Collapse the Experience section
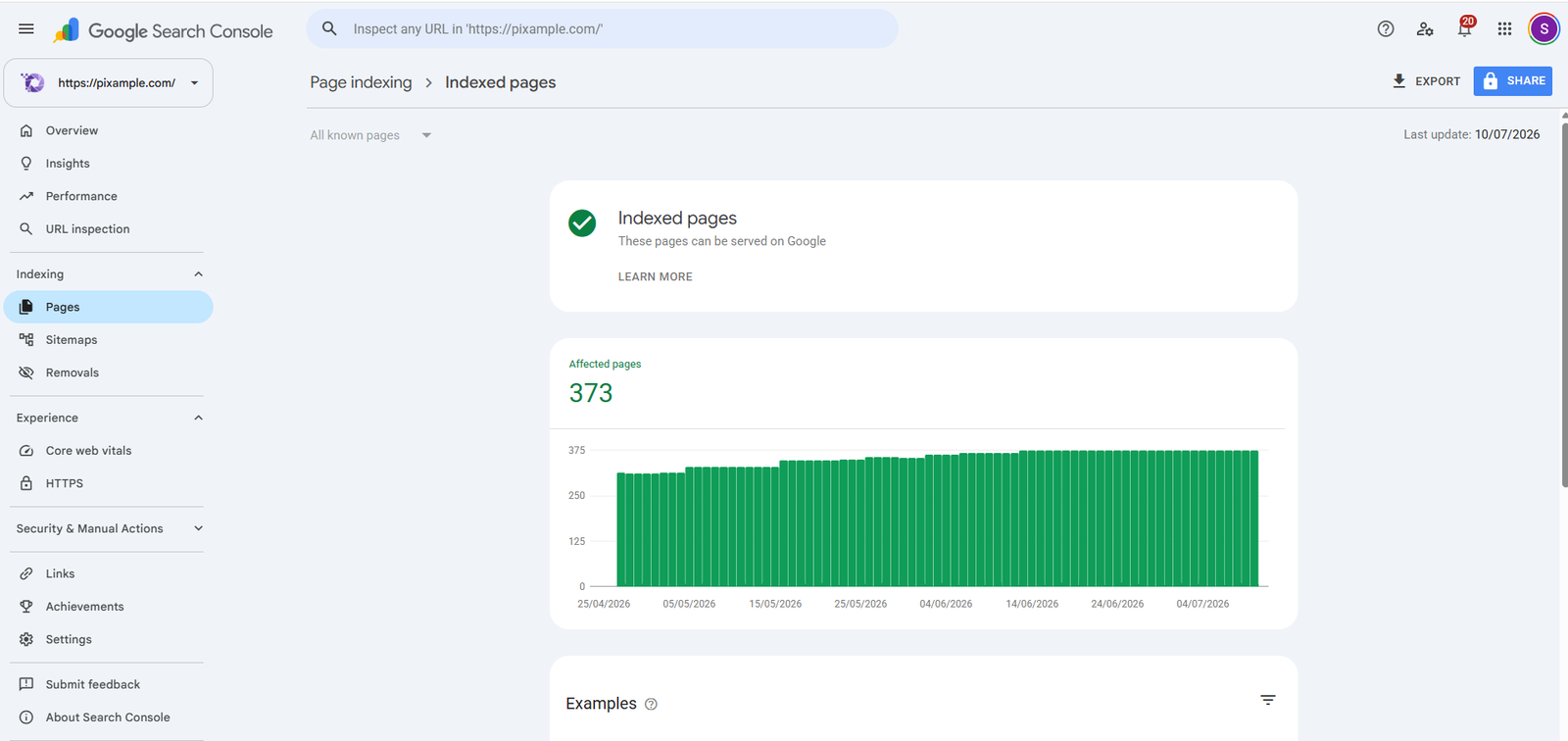Image resolution: width=1568 pixels, height=741 pixels. tap(199, 418)
